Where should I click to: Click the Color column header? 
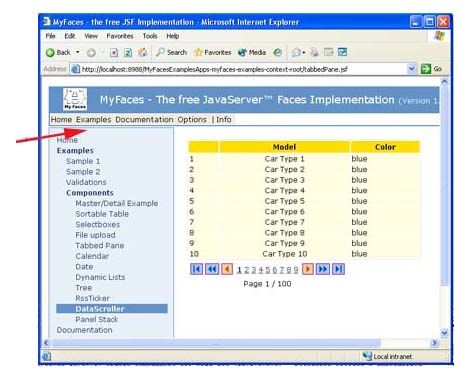coord(385,147)
